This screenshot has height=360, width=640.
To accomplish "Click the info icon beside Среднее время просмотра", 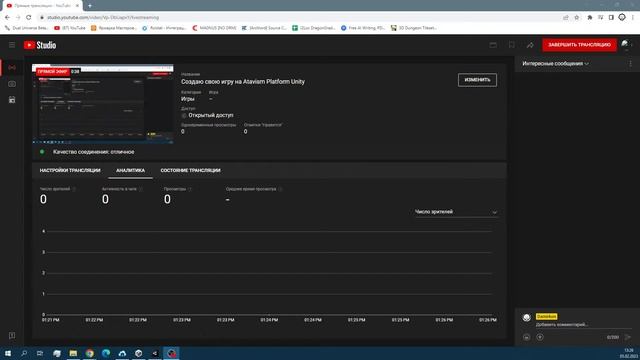I will pos(280,189).
